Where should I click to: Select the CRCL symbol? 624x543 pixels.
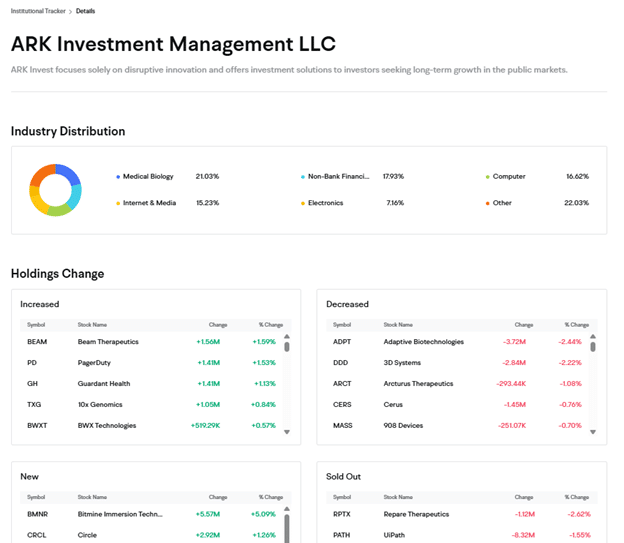pyautogui.click(x=37, y=535)
